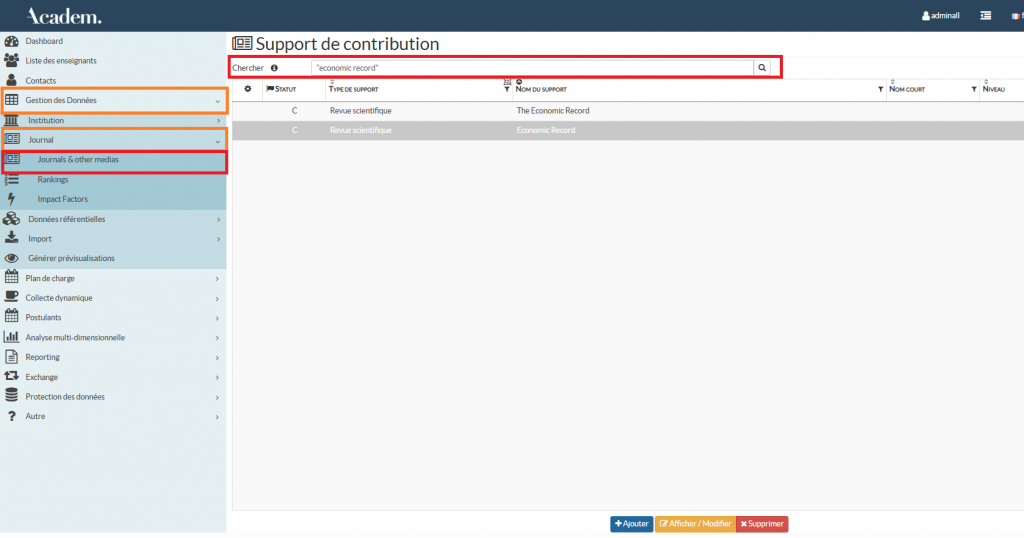1024x538 pixels.
Task: Click the info icon beside Chercher
Action: tap(274, 68)
